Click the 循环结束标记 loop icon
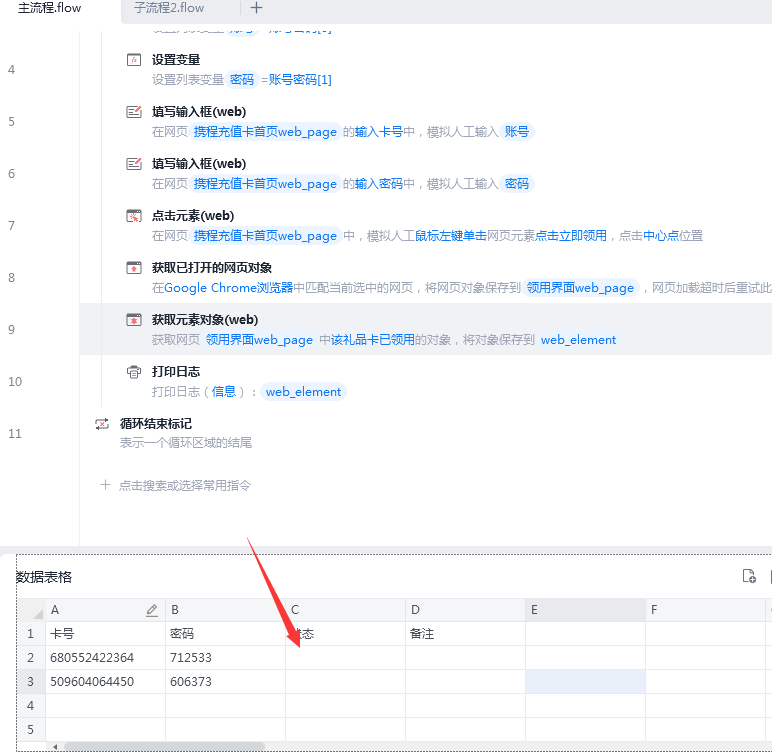772x754 pixels. click(102, 424)
